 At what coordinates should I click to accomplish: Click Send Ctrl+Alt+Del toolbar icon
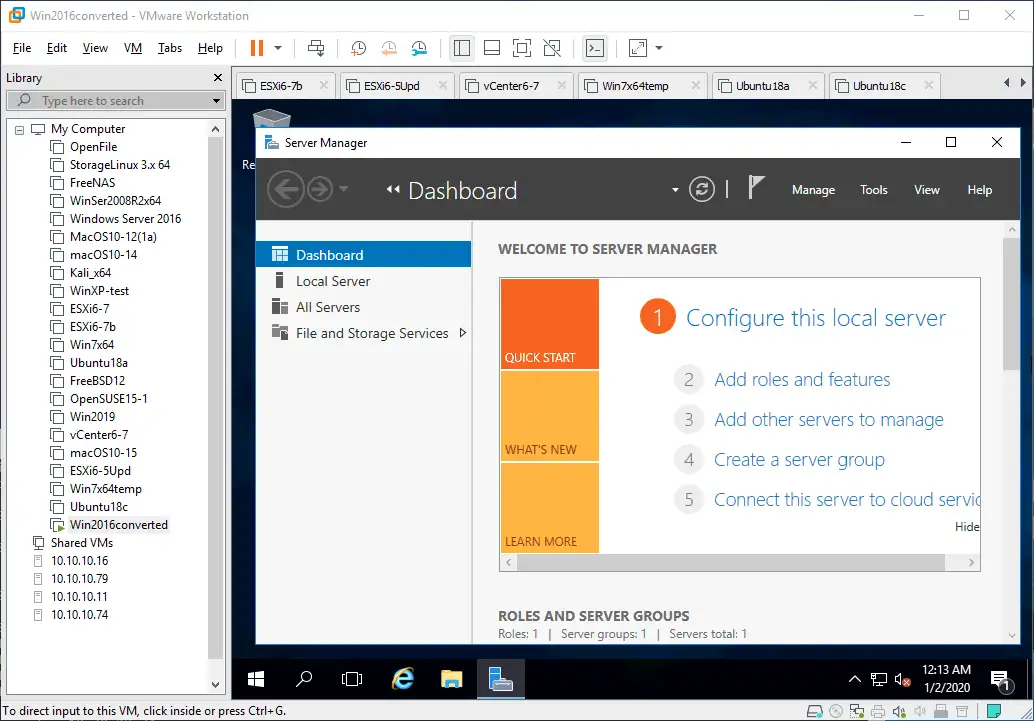(316, 48)
